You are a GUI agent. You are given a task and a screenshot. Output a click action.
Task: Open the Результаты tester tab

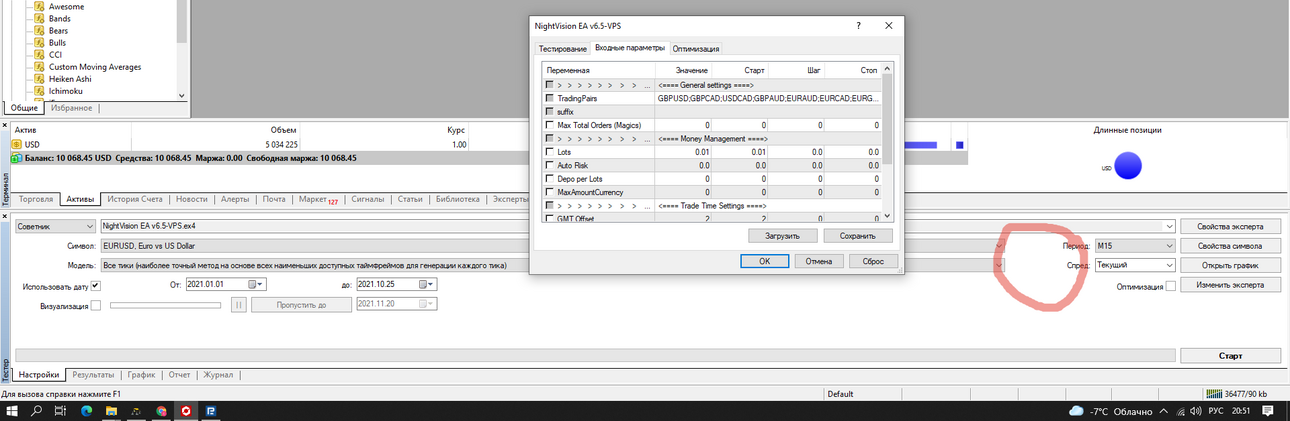(x=93, y=375)
